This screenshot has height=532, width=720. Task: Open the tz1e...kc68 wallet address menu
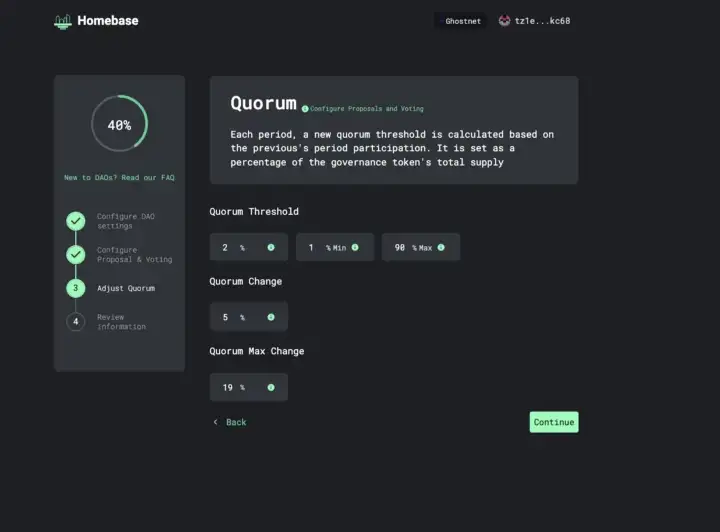[542, 21]
